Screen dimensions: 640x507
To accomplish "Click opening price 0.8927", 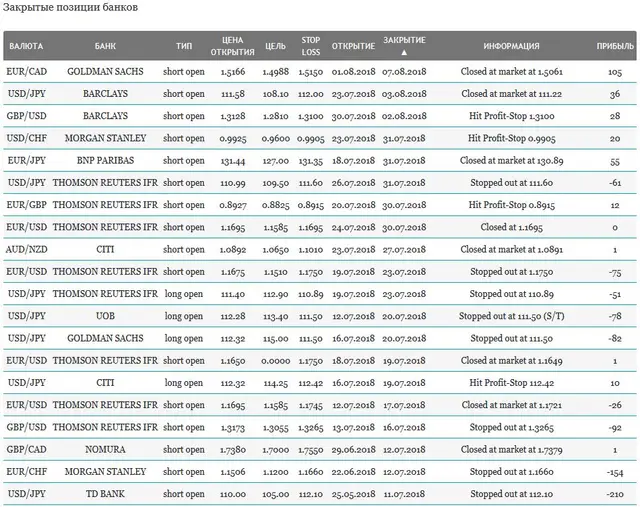I will click(x=233, y=205).
